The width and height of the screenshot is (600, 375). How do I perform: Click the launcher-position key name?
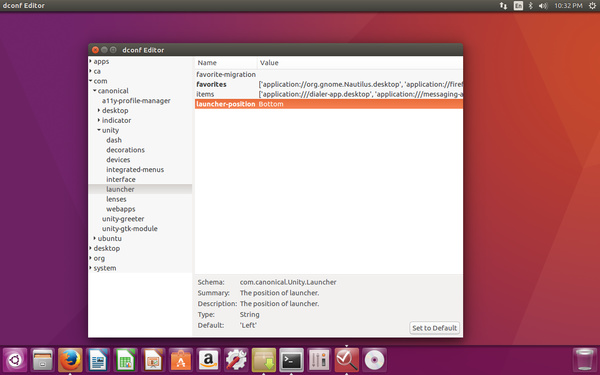[x=225, y=104]
